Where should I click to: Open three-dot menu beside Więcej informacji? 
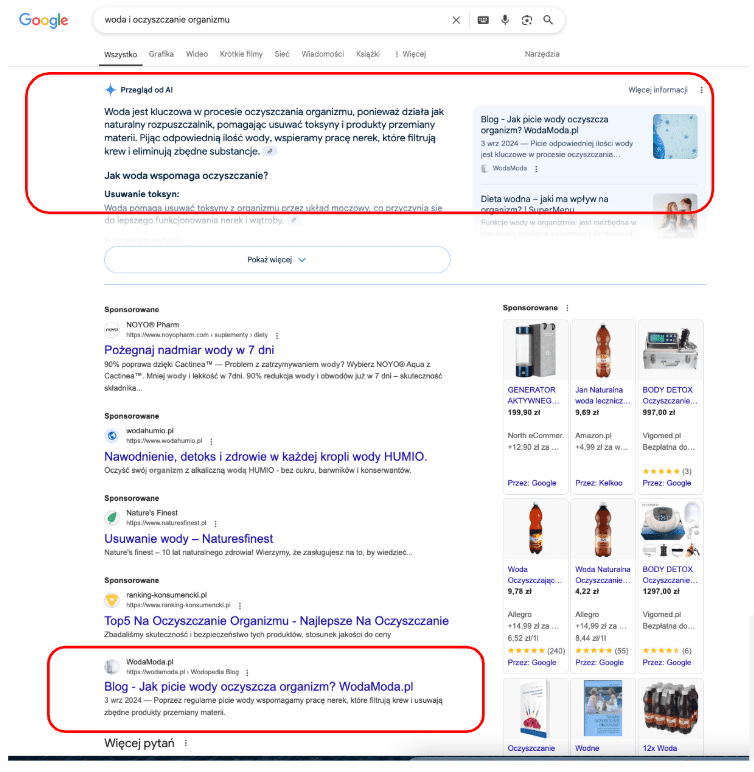[x=701, y=90]
